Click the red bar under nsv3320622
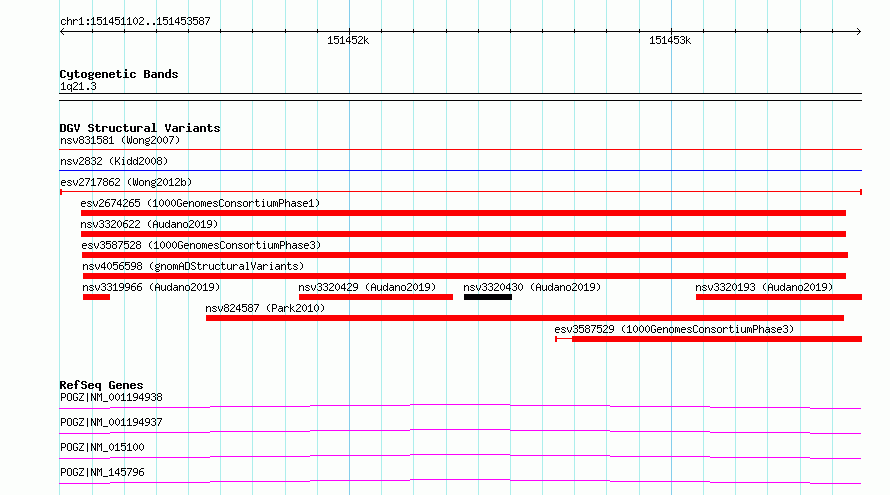This screenshot has height=495, width=890. coord(463,234)
